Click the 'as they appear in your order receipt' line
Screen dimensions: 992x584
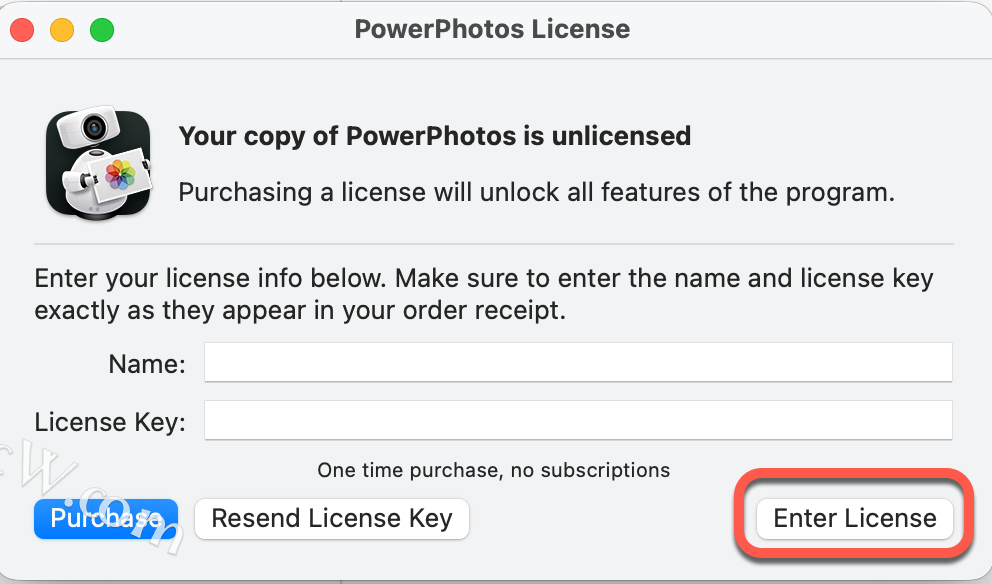click(300, 310)
